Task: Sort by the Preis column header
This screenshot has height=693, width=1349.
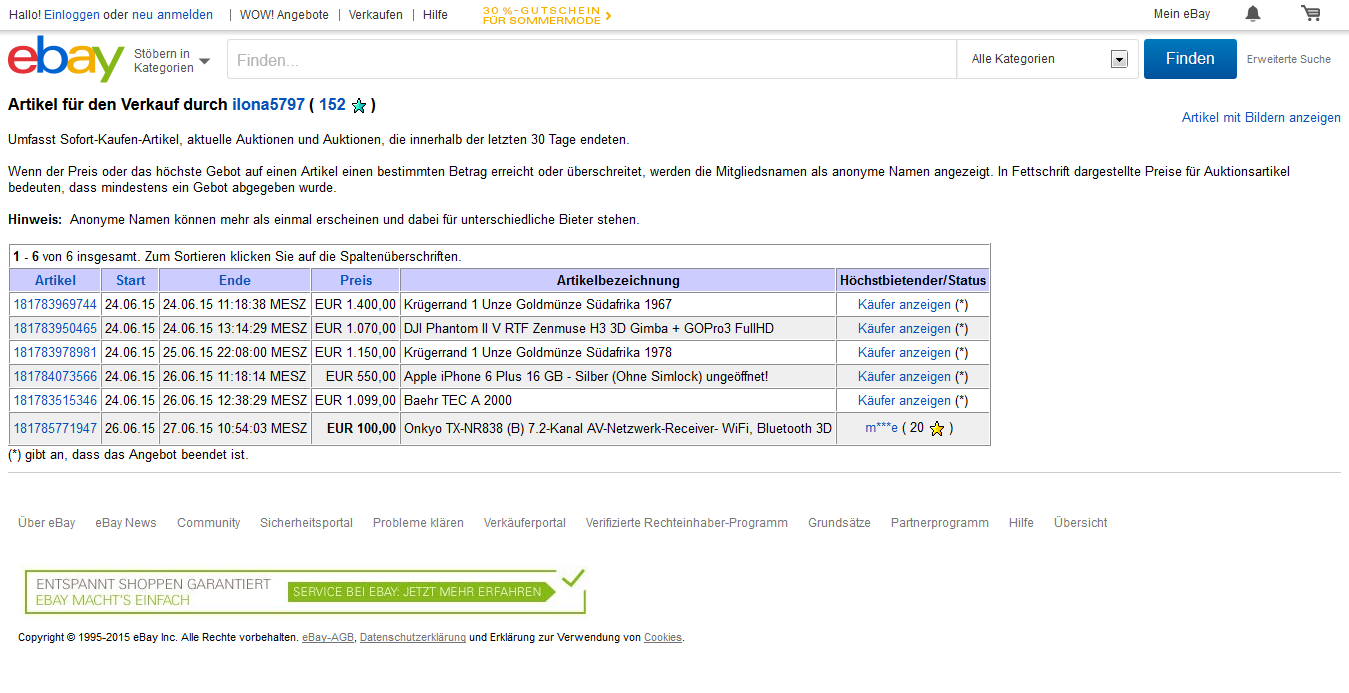Action: pos(356,281)
